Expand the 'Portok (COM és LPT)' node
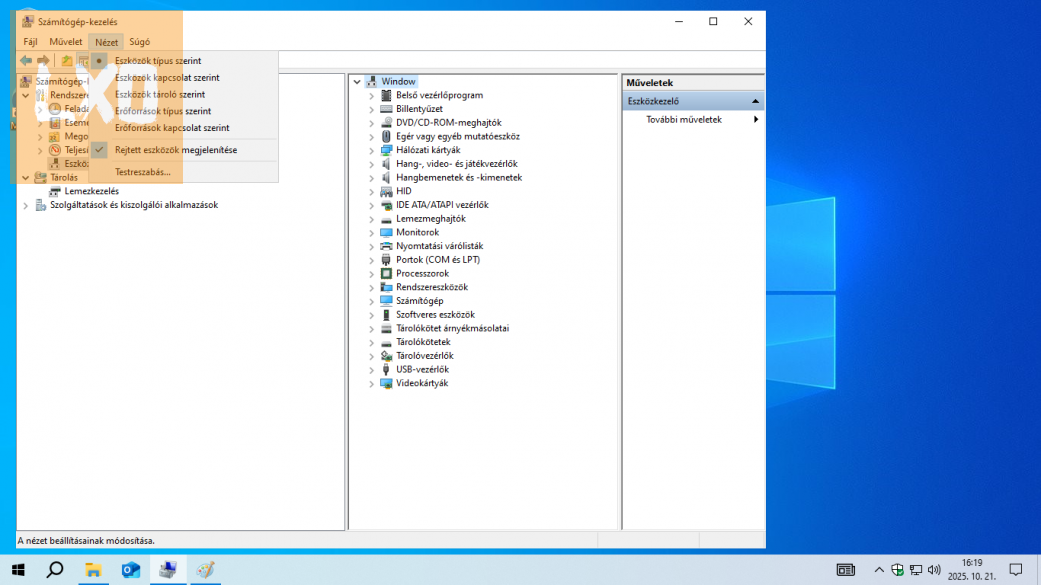Viewport: 1041px width, 585px height. point(371,260)
